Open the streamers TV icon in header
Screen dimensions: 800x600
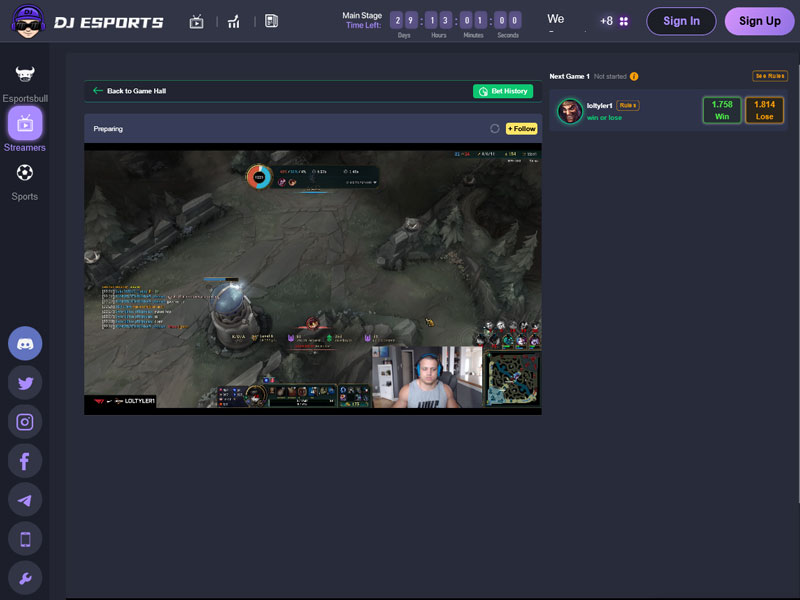pyautogui.click(x=196, y=21)
